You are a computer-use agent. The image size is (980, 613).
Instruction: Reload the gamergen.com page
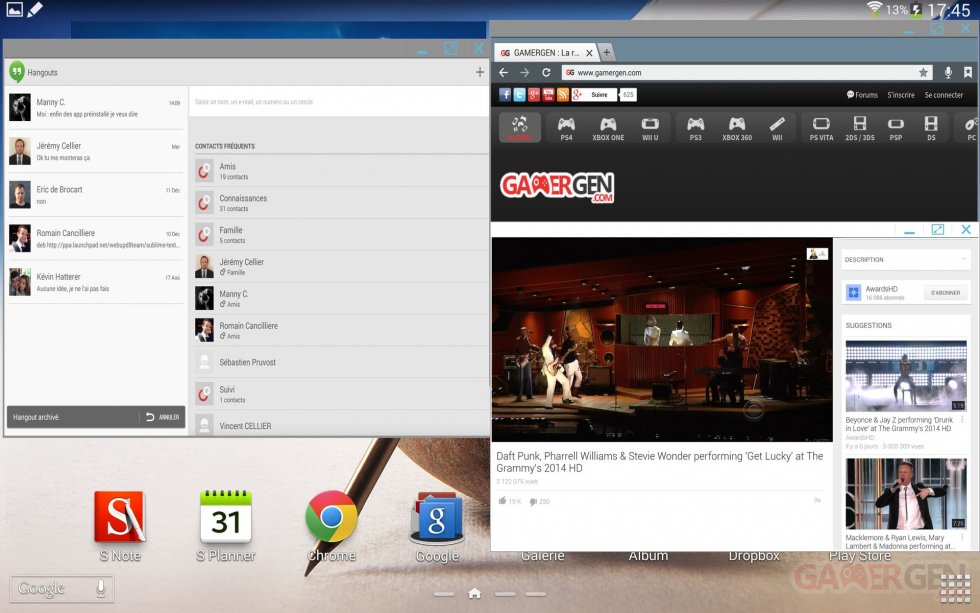pyautogui.click(x=546, y=73)
